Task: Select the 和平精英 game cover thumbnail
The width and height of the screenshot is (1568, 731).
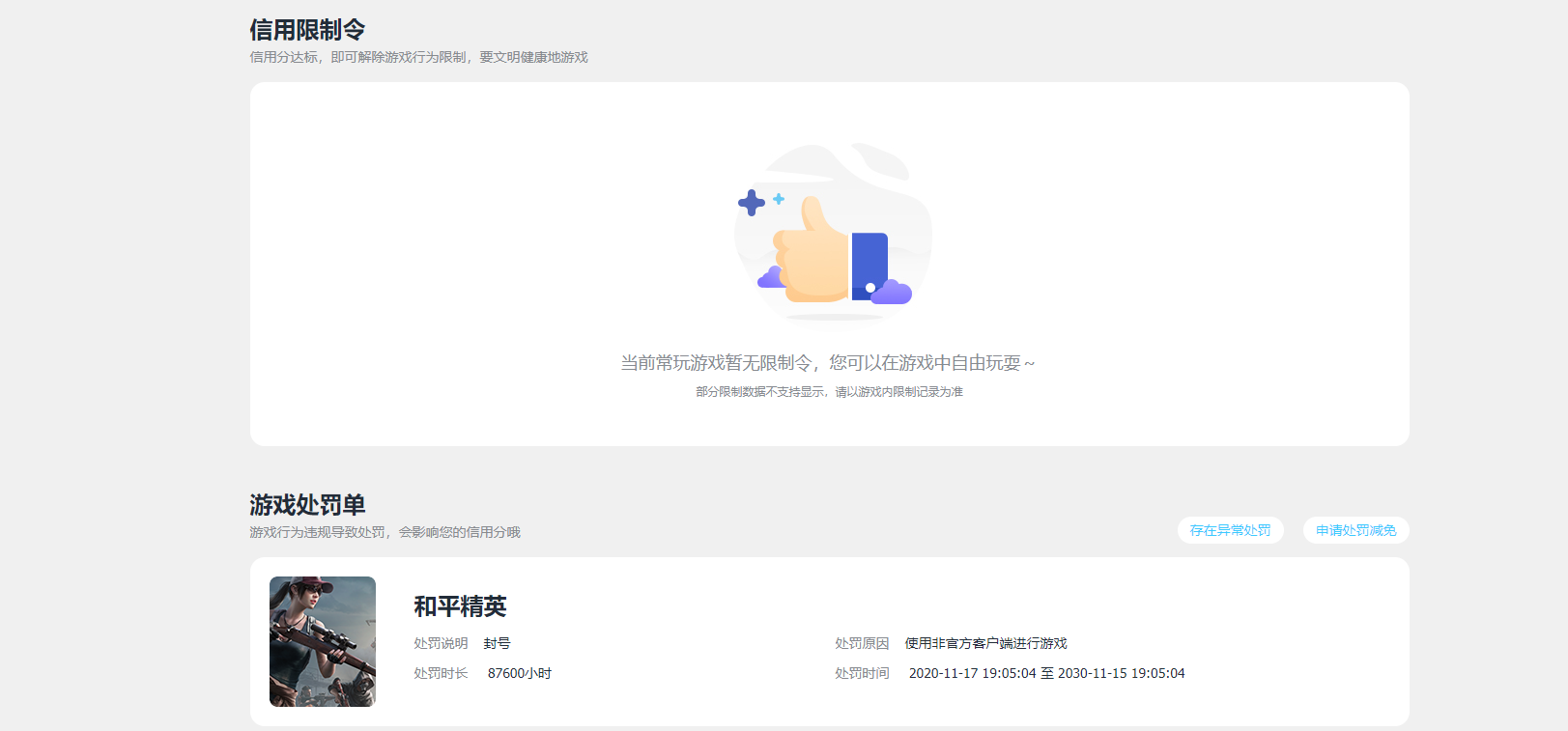Action: (x=323, y=641)
